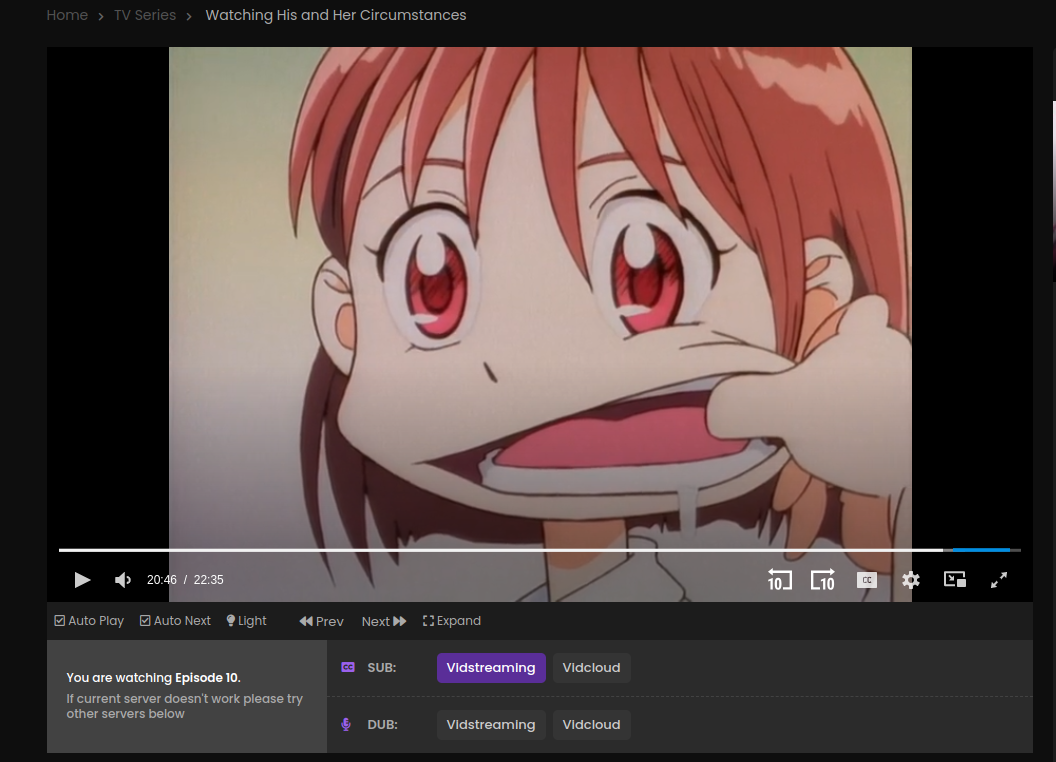Image resolution: width=1056 pixels, height=762 pixels.
Task: Go to the Prev episode
Action: point(321,621)
